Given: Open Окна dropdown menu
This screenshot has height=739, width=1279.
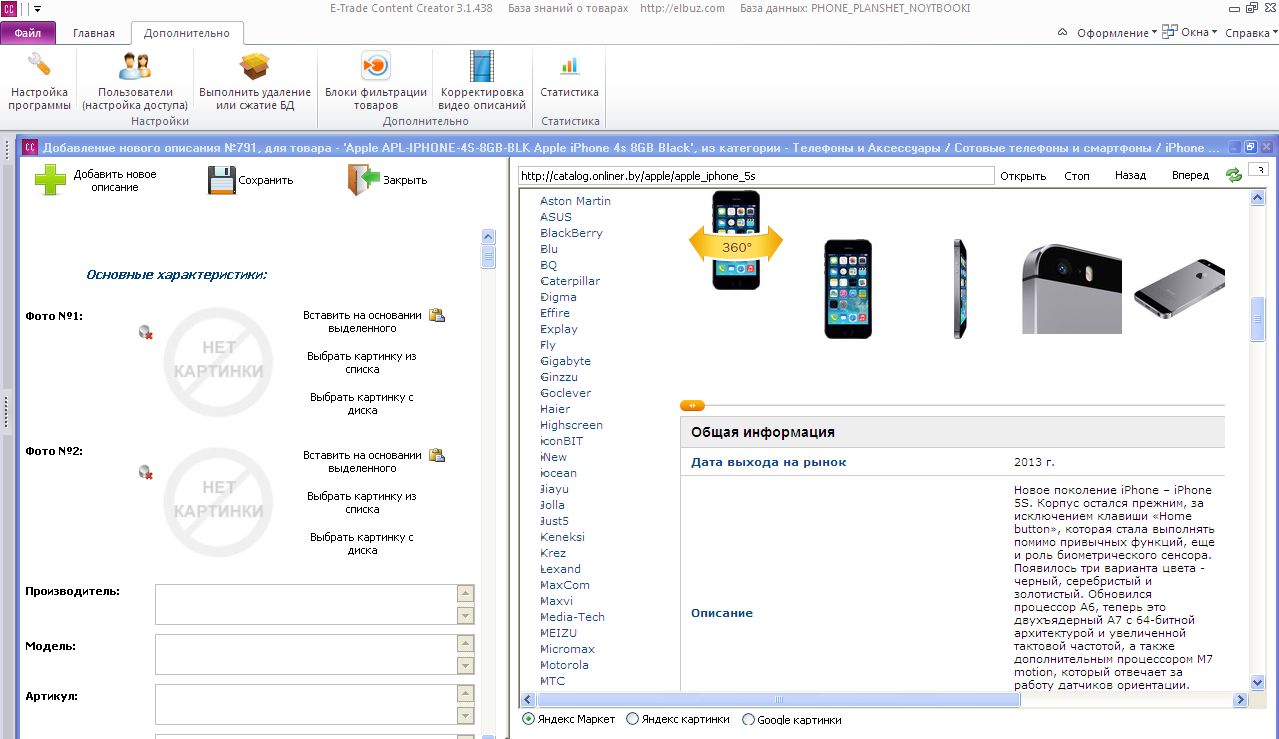Looking at the screenshot, I should coord(1191,33).
